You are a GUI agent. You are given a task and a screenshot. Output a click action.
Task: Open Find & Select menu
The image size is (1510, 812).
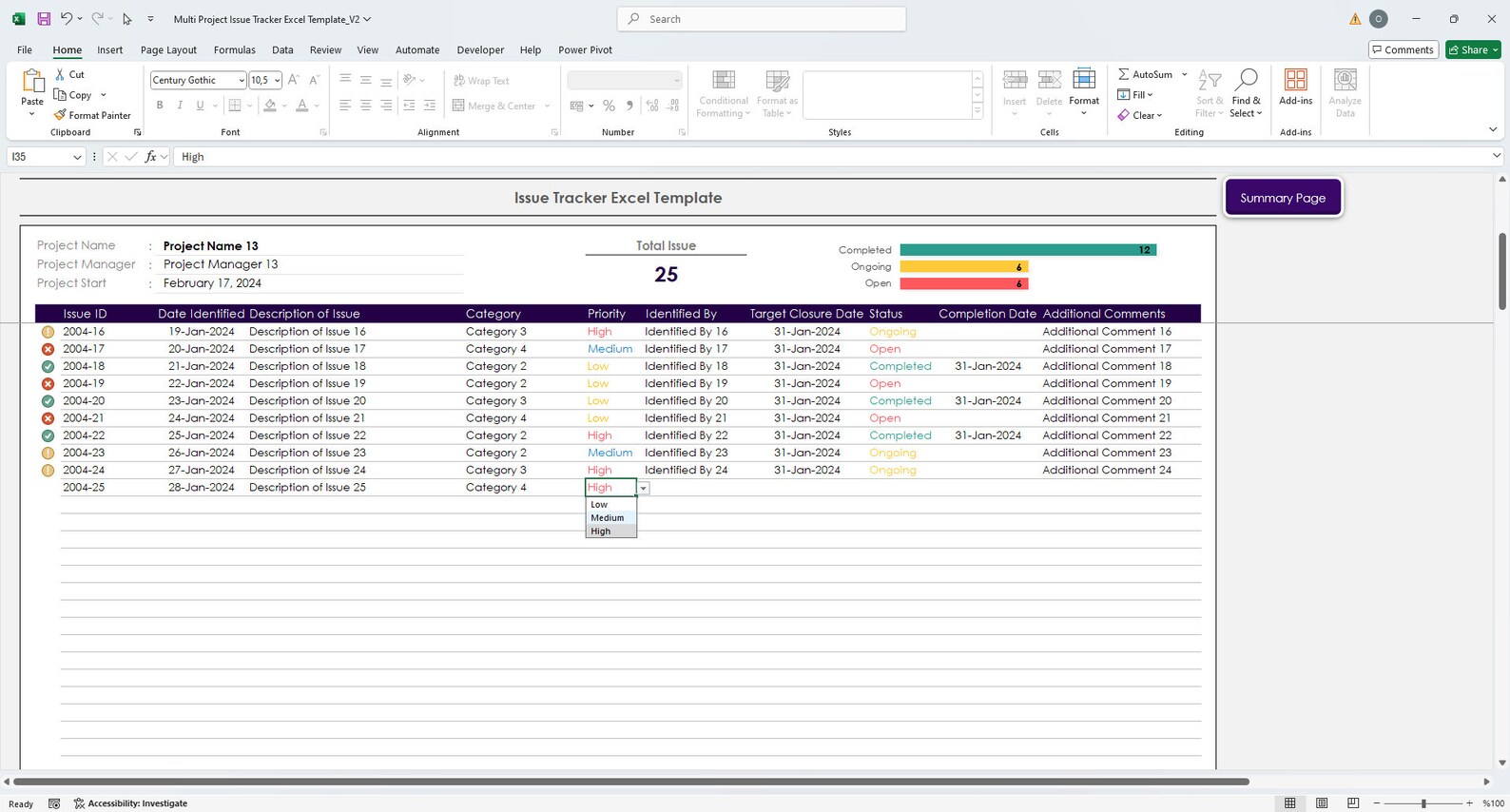(1246, 93)
